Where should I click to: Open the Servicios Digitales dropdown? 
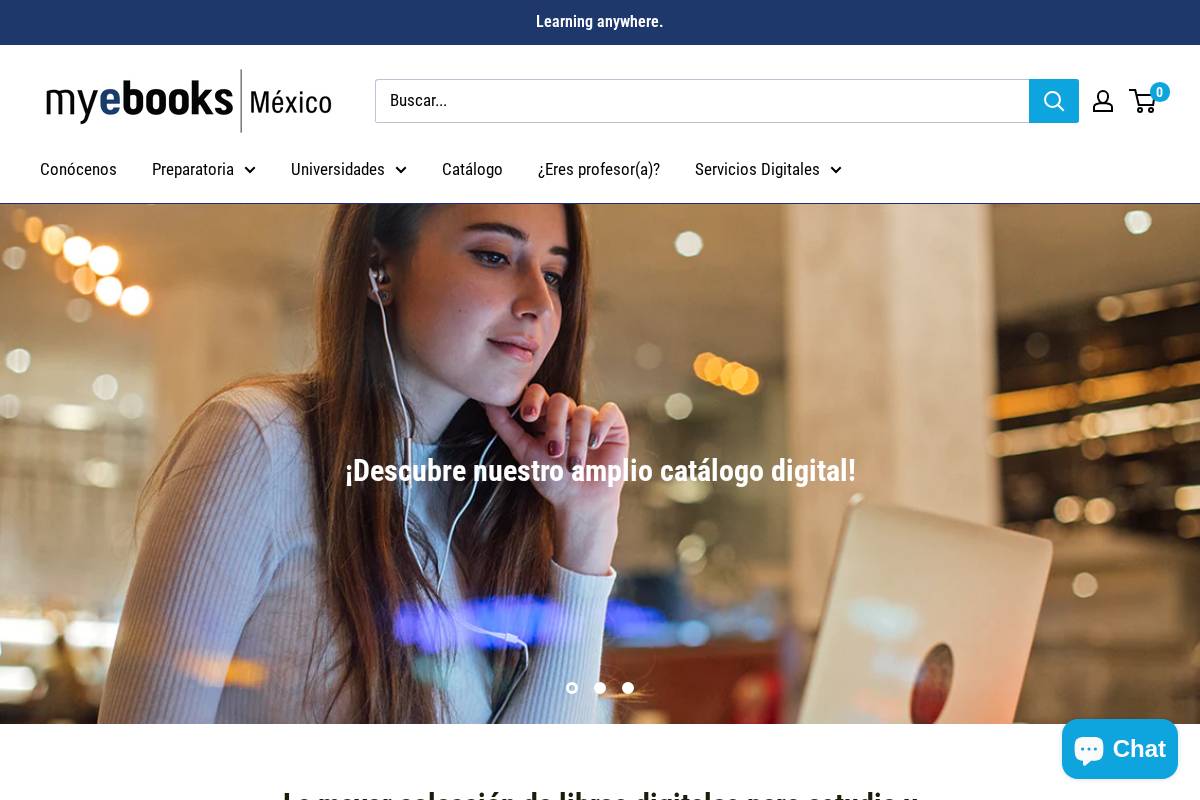[x=768, y=169]
